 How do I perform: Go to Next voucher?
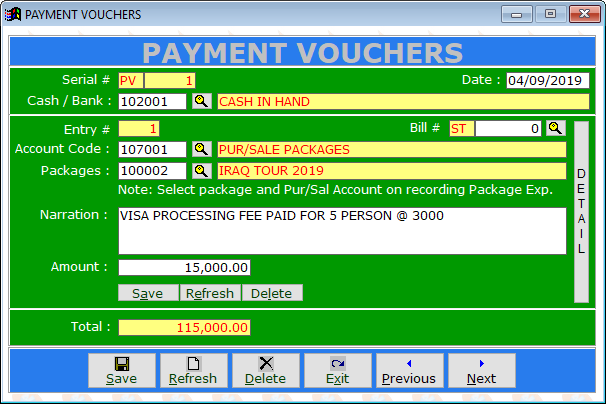(x=482, y=370)
